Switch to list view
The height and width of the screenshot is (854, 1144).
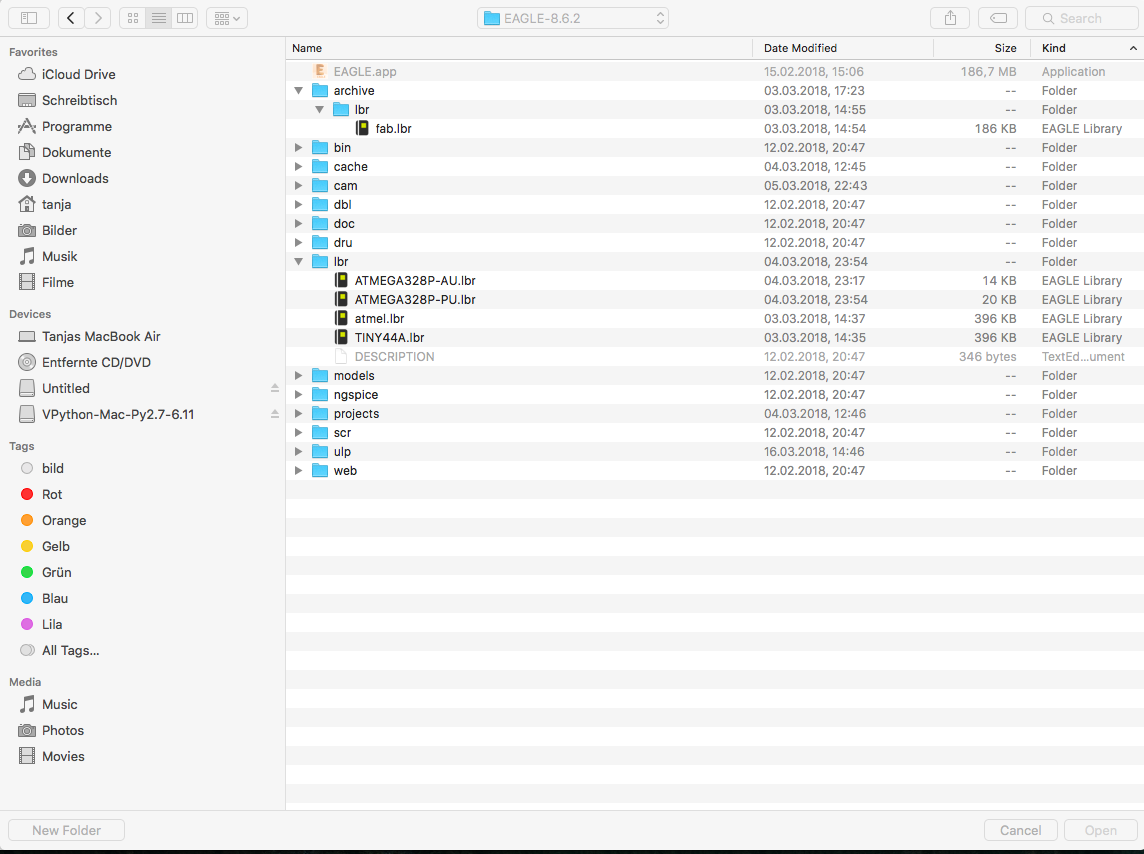pos(158,18)
